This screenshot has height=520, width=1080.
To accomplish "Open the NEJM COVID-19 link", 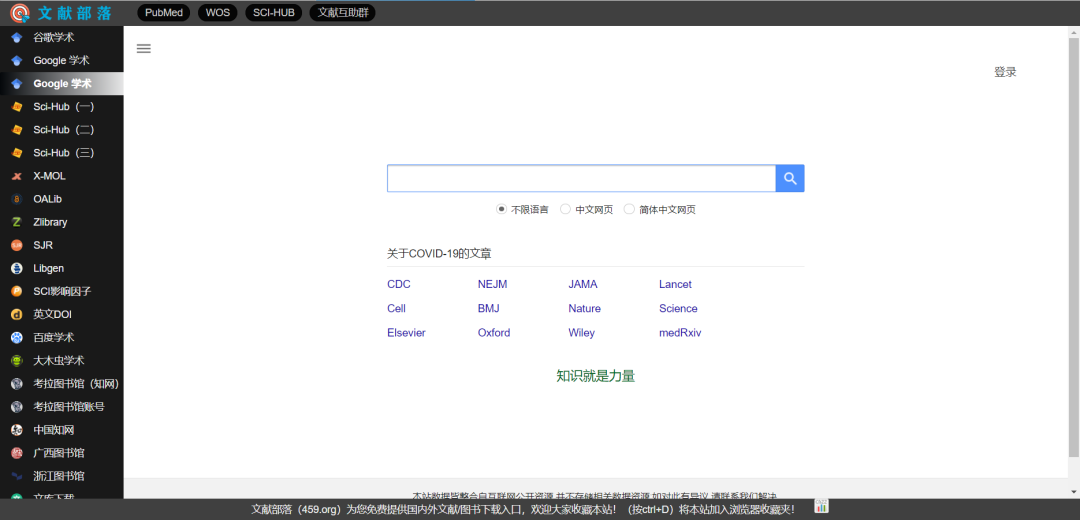I will click(494, 284).
